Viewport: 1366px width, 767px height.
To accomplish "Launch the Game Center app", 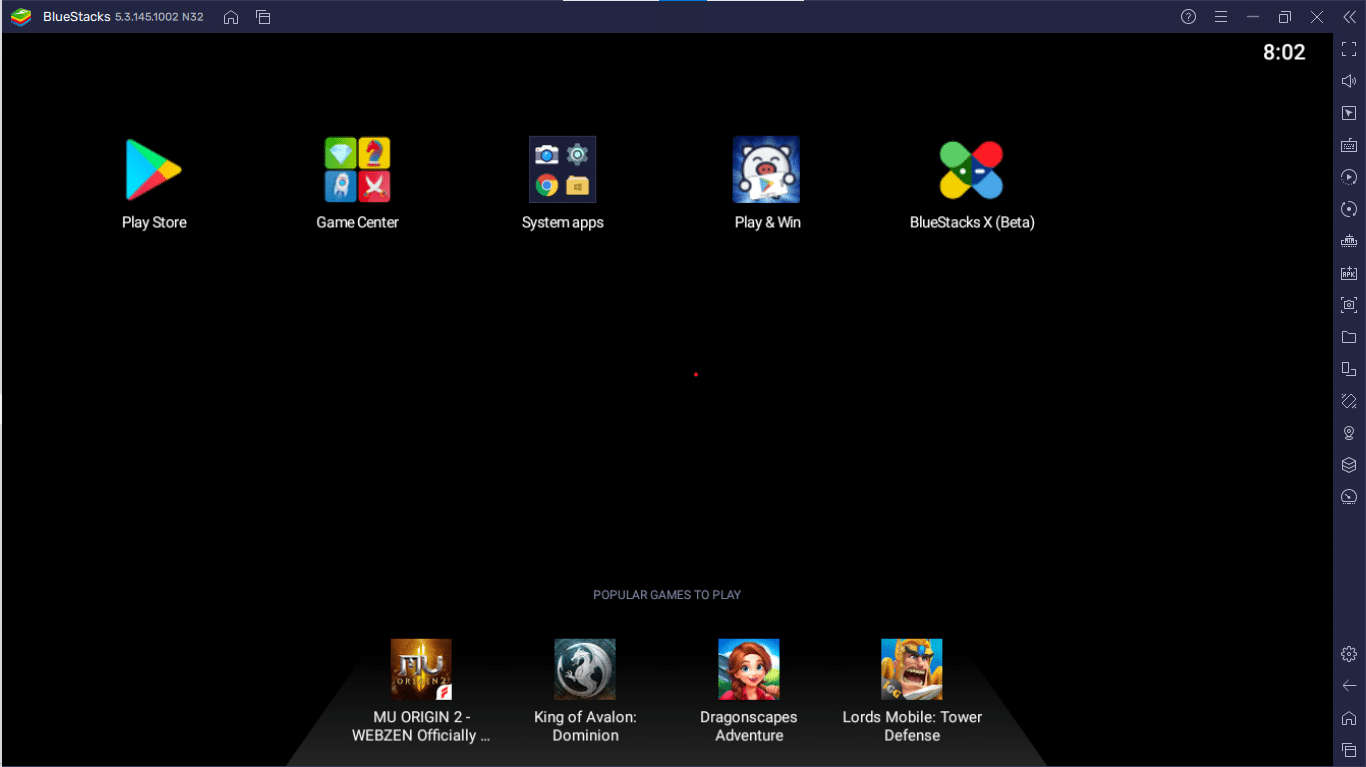I will [x=357, y=170].
